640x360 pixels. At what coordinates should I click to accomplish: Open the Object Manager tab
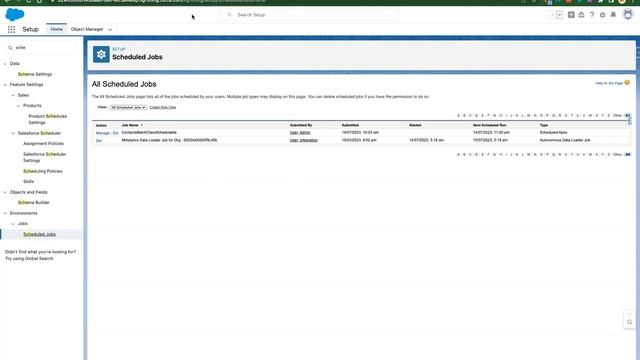[87, 29]
